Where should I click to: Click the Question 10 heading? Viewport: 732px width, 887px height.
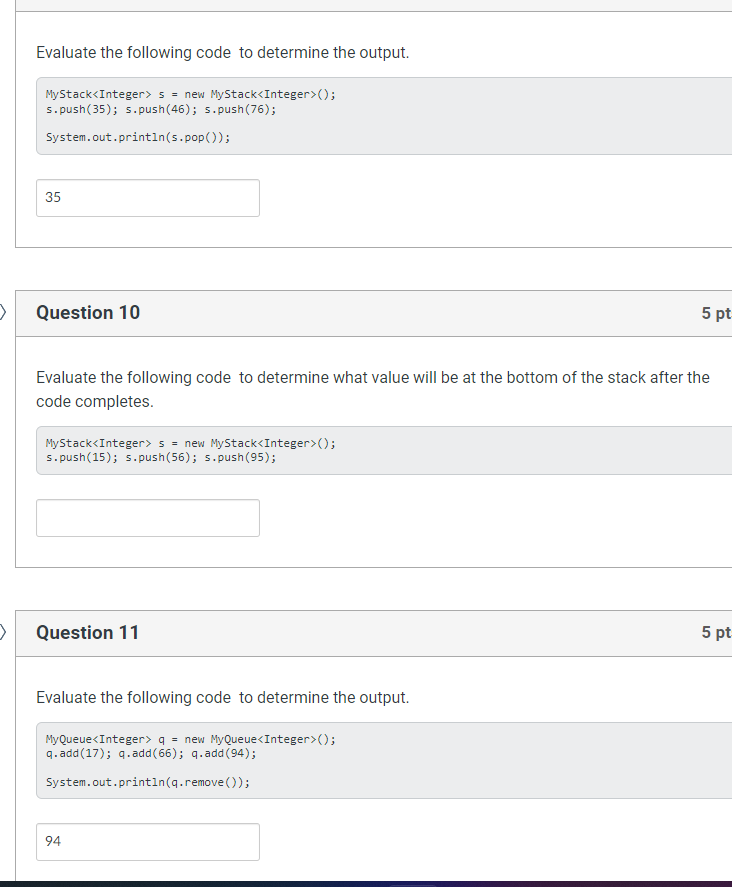point(88,313)
